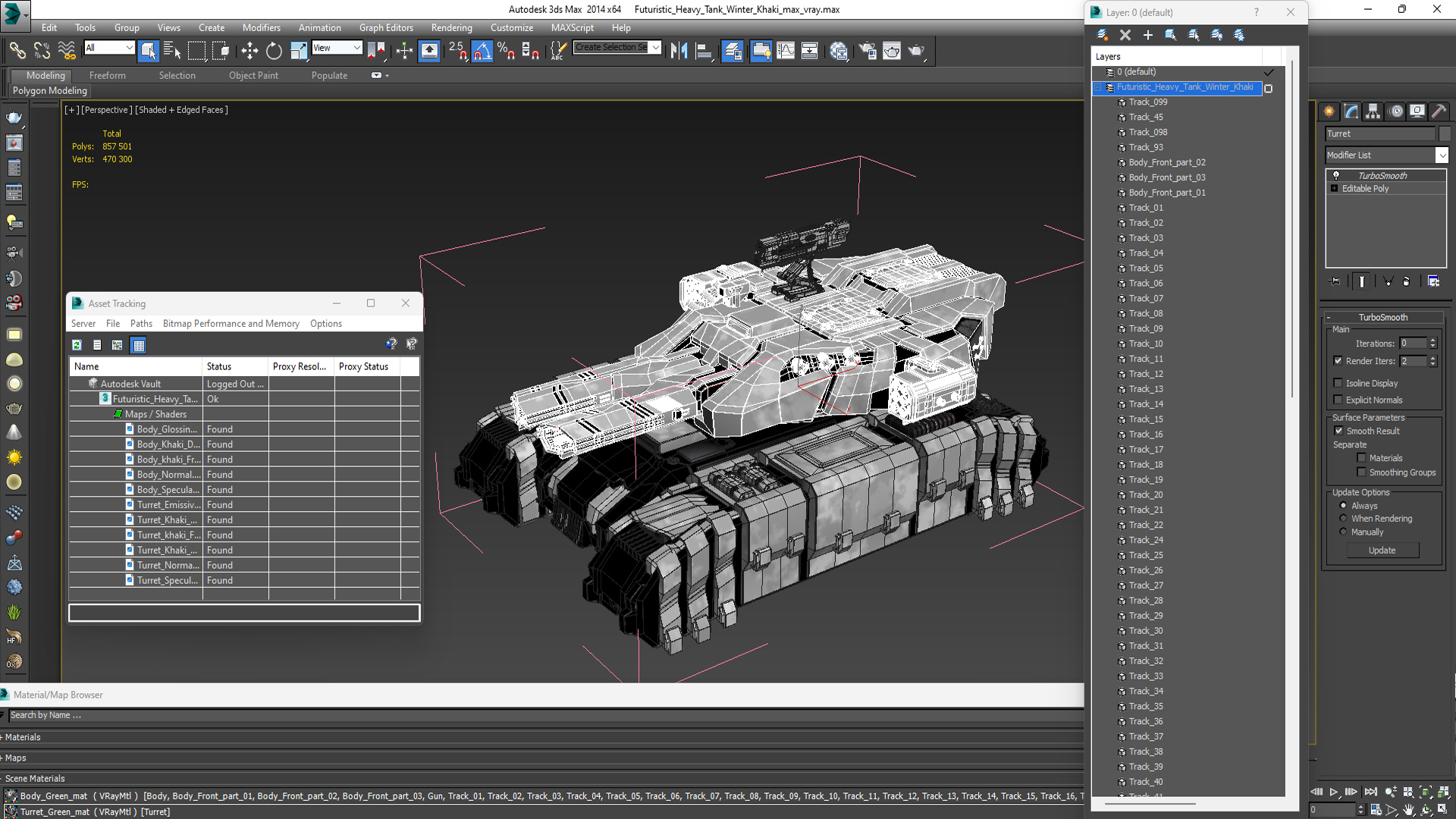Image resolution: width=1456 pixels, height=819 pixels.
Task: Increase the Iterations spinner value
Action: [x=1432, y=340]
